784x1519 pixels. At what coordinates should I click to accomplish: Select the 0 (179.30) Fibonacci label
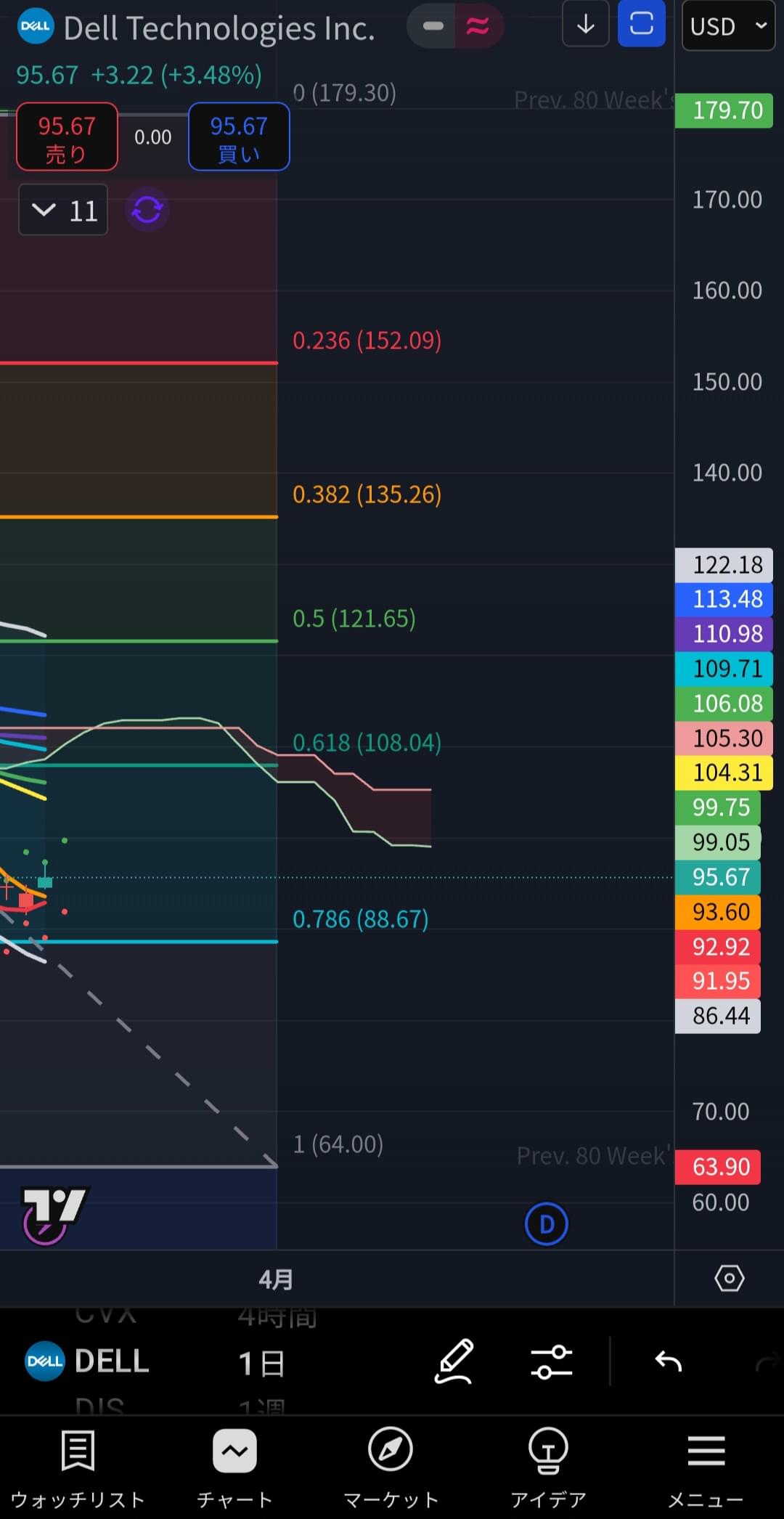click(344, 92)
